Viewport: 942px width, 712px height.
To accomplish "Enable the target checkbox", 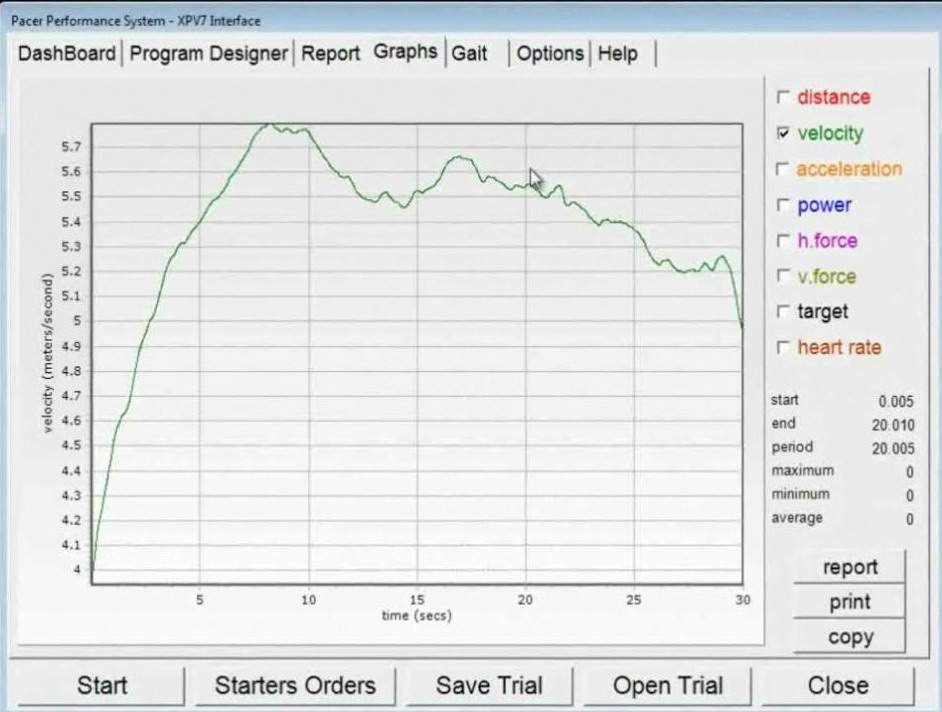I will (783, 311).
